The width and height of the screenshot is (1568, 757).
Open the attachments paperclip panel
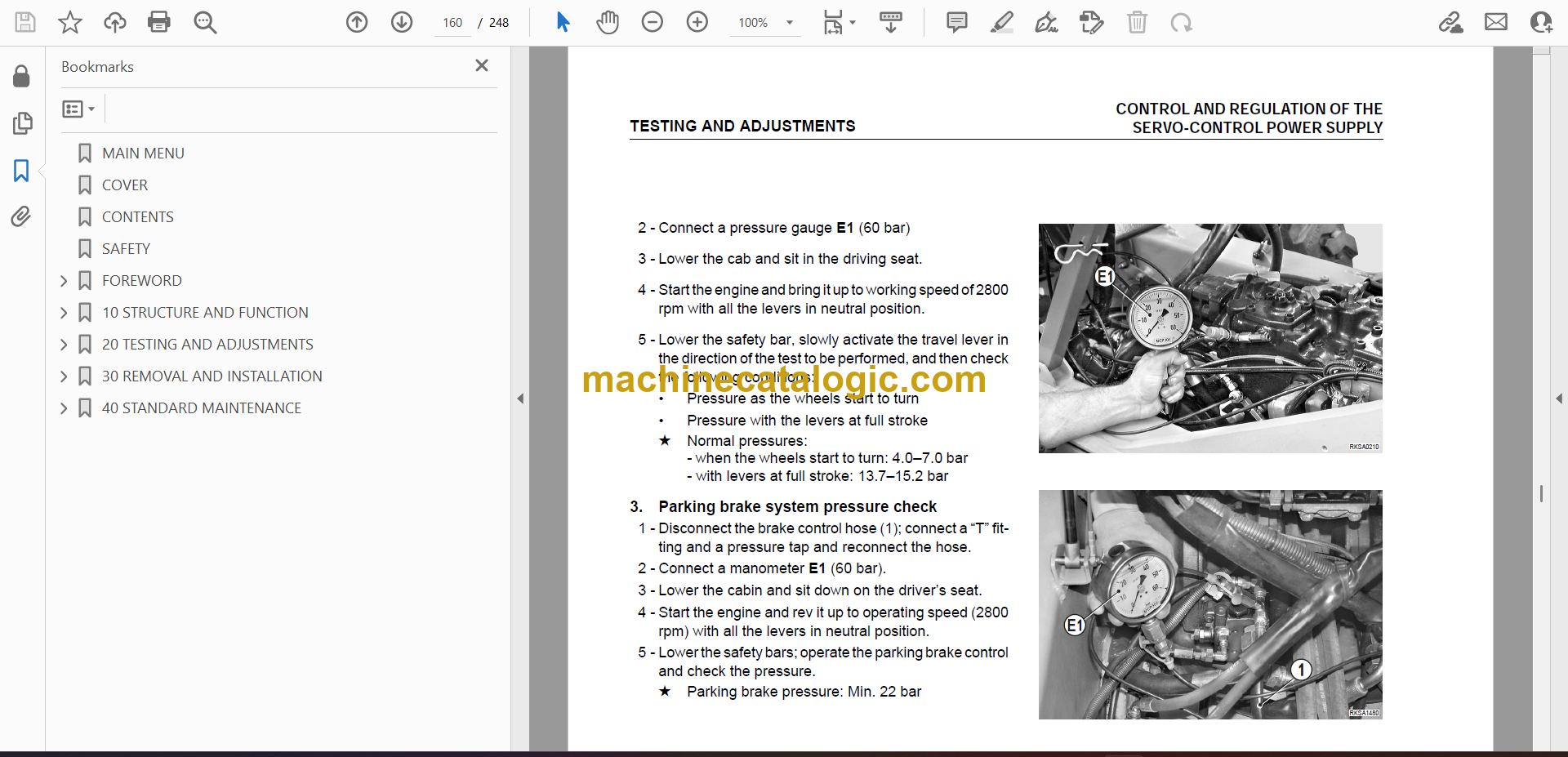click(22, 216)
